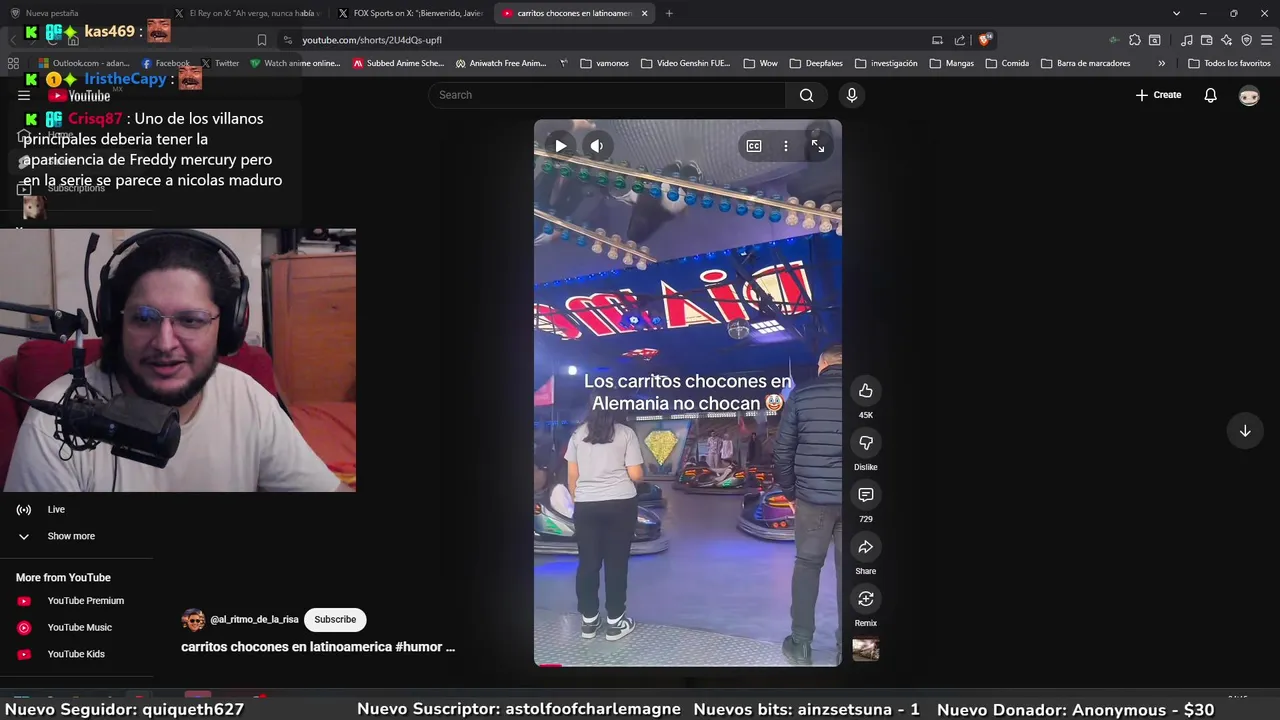Image resolution: width=1280 pixels, height=720 pixels.
Task: Click the YouTube search field
Action: click(607, 95)
